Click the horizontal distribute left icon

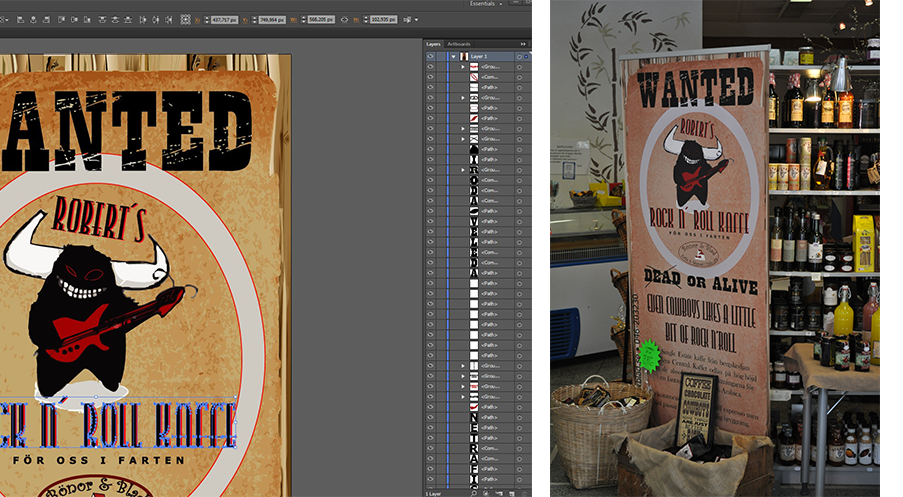143,20
